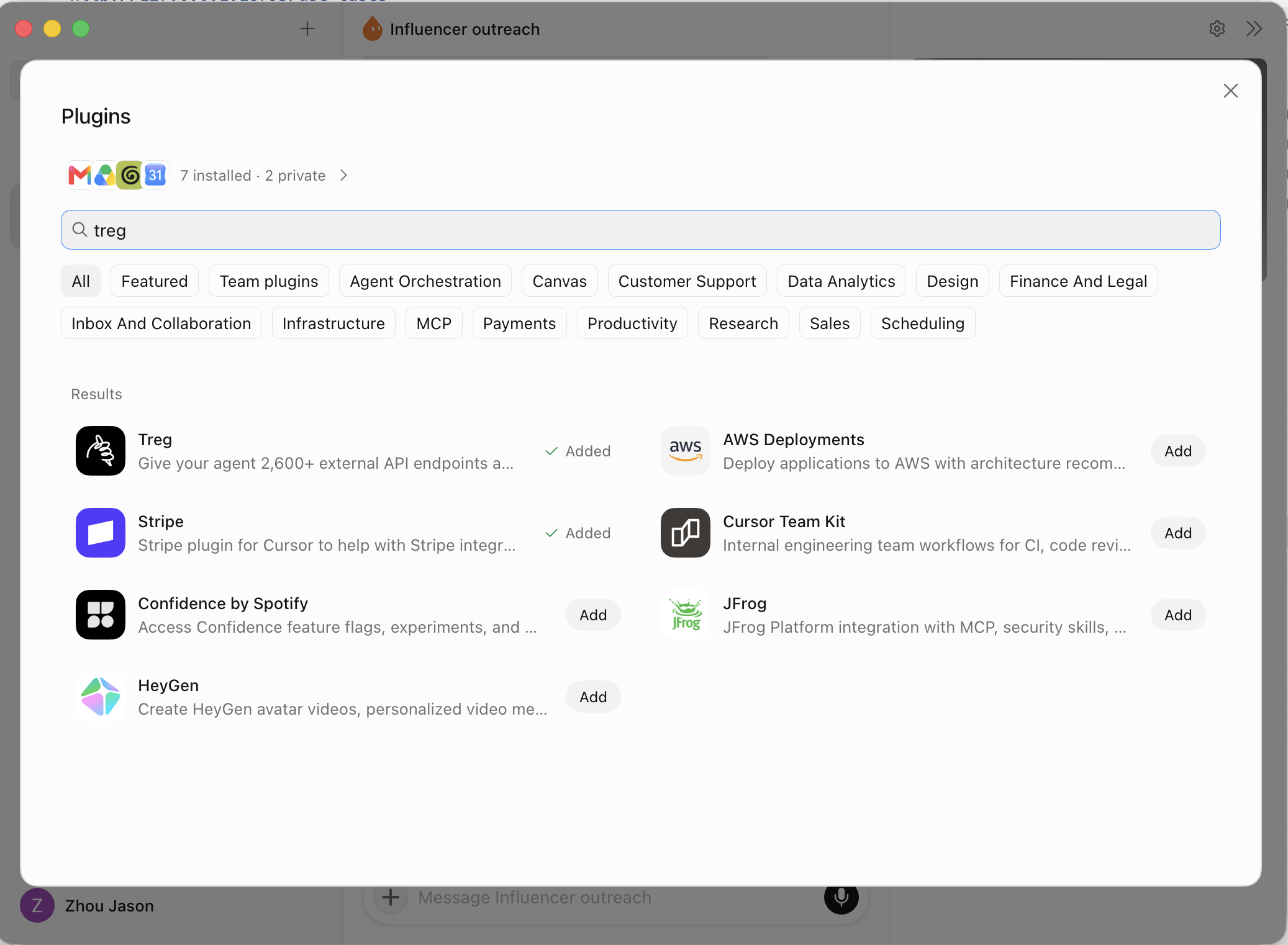Open the Confidence by Spotify icon
The height and width of the screenshot is (945, 1288).
coord(101,615)
